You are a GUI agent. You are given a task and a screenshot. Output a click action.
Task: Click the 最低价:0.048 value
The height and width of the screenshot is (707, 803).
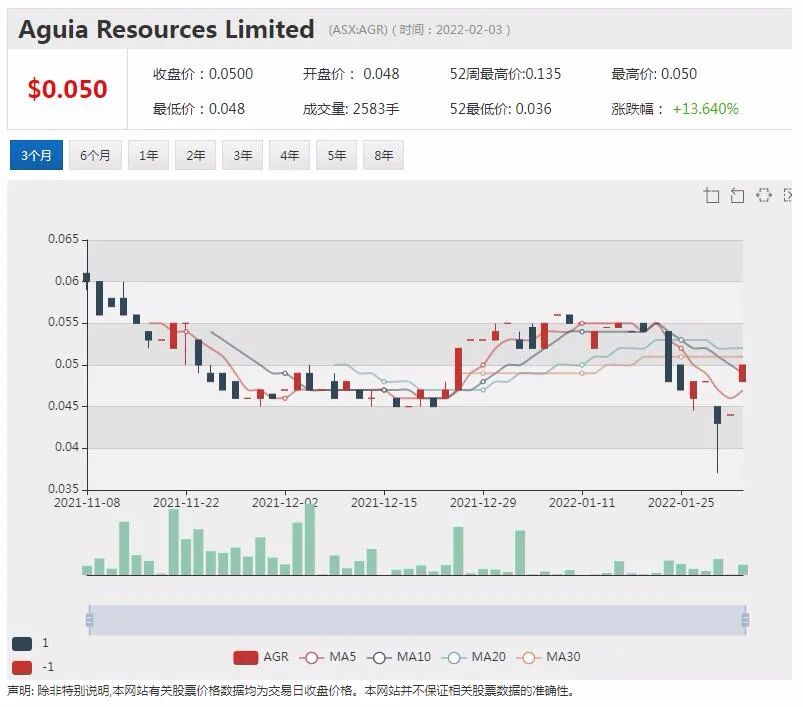pos(199,109)
